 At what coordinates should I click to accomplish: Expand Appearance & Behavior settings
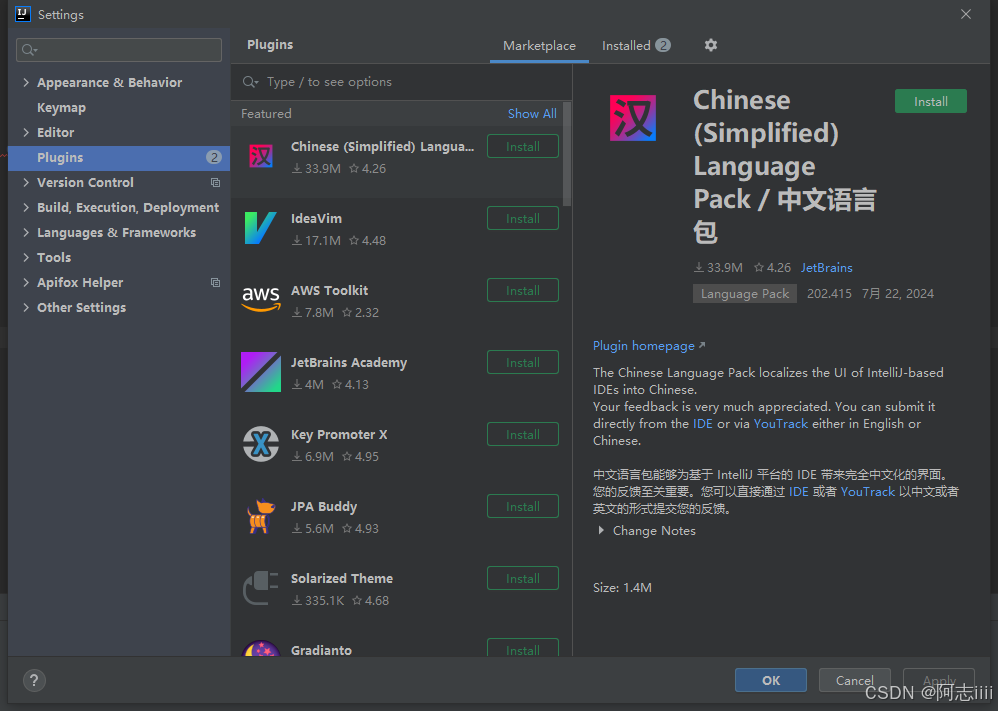point(26,82)
